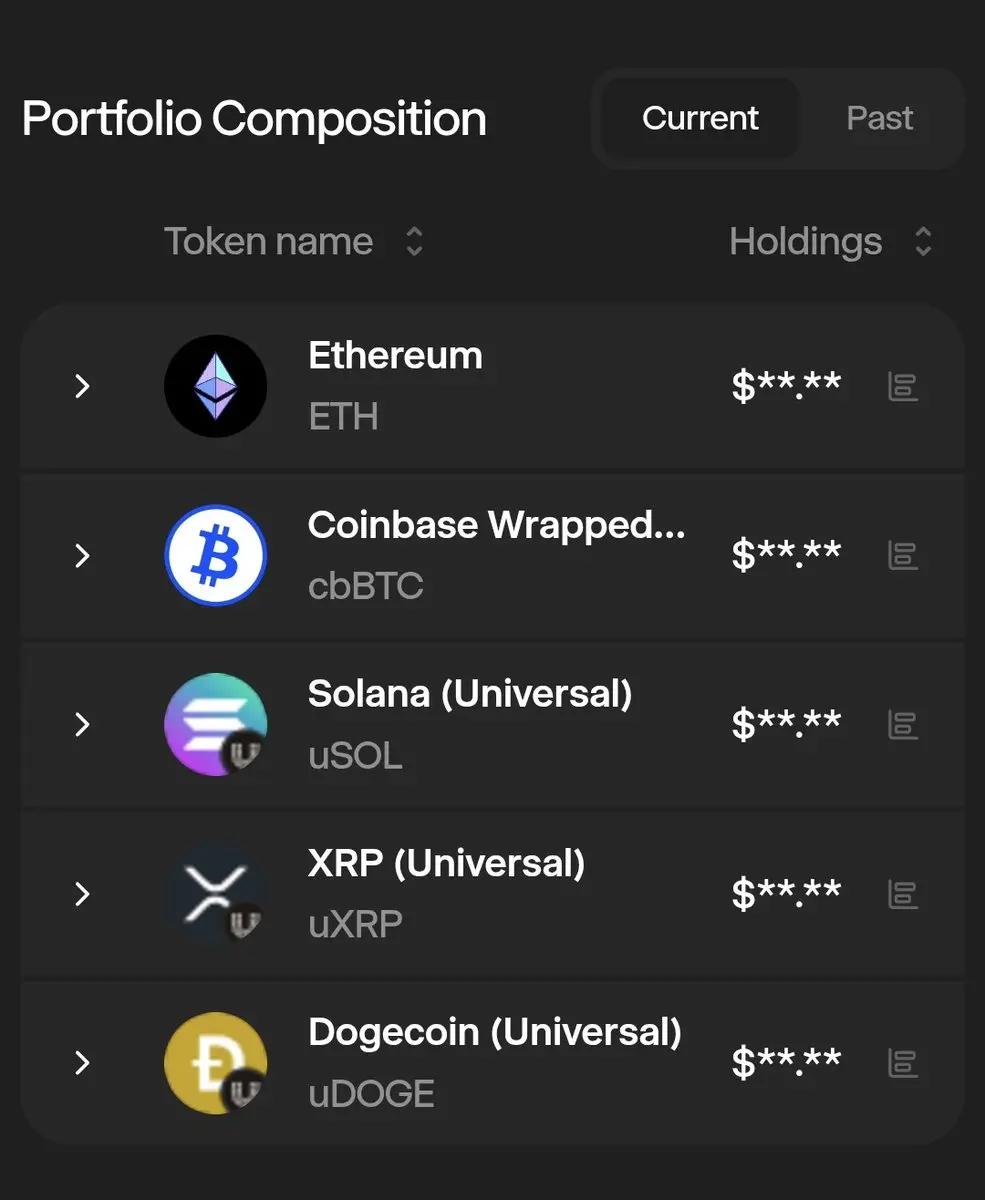This screenshot has height=1200, width=985.
Task: Click the Solana (Universal) token logo
Action: [x=215, y=724]
